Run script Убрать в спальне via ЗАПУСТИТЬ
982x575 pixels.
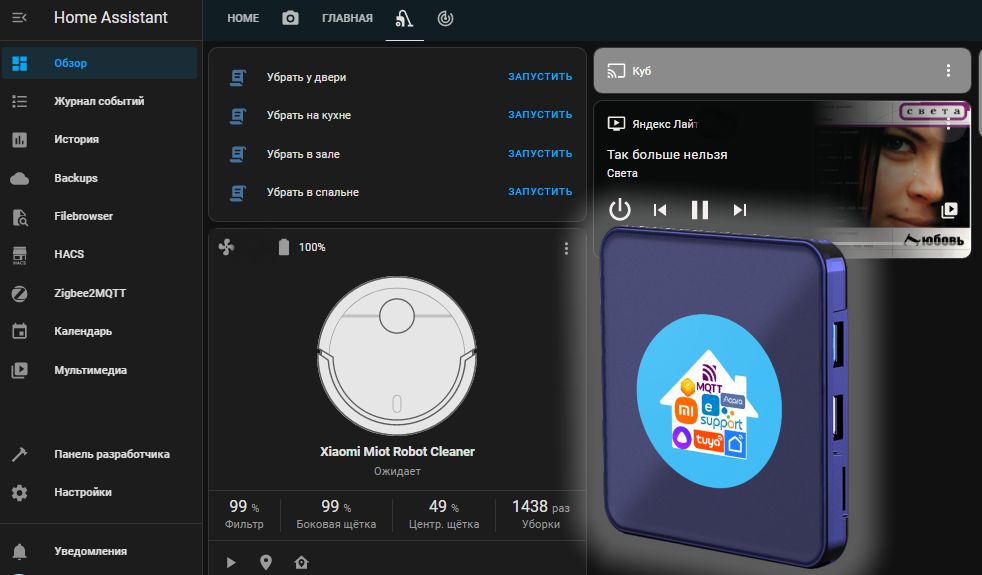point(540,192)
